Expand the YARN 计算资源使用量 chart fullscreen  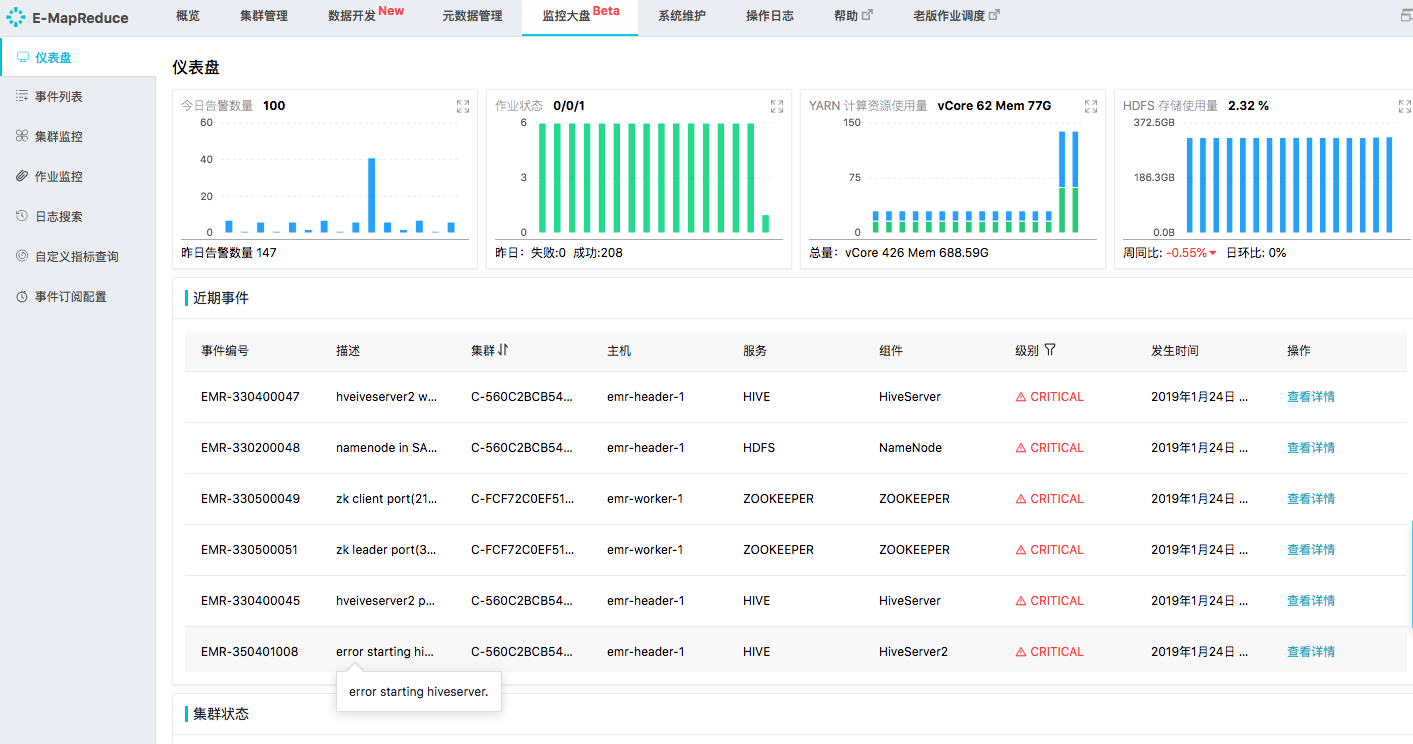point(1091,106)
